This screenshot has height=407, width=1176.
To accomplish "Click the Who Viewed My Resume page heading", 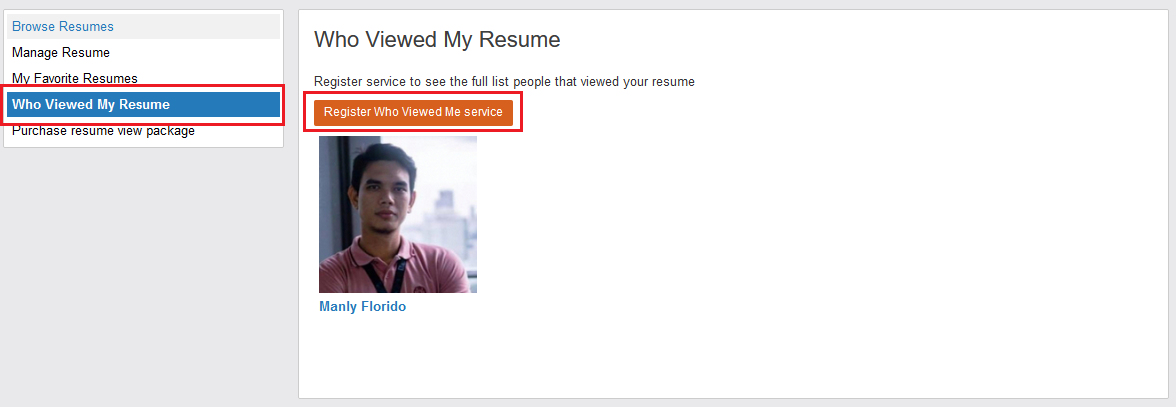I will [437, 40].
